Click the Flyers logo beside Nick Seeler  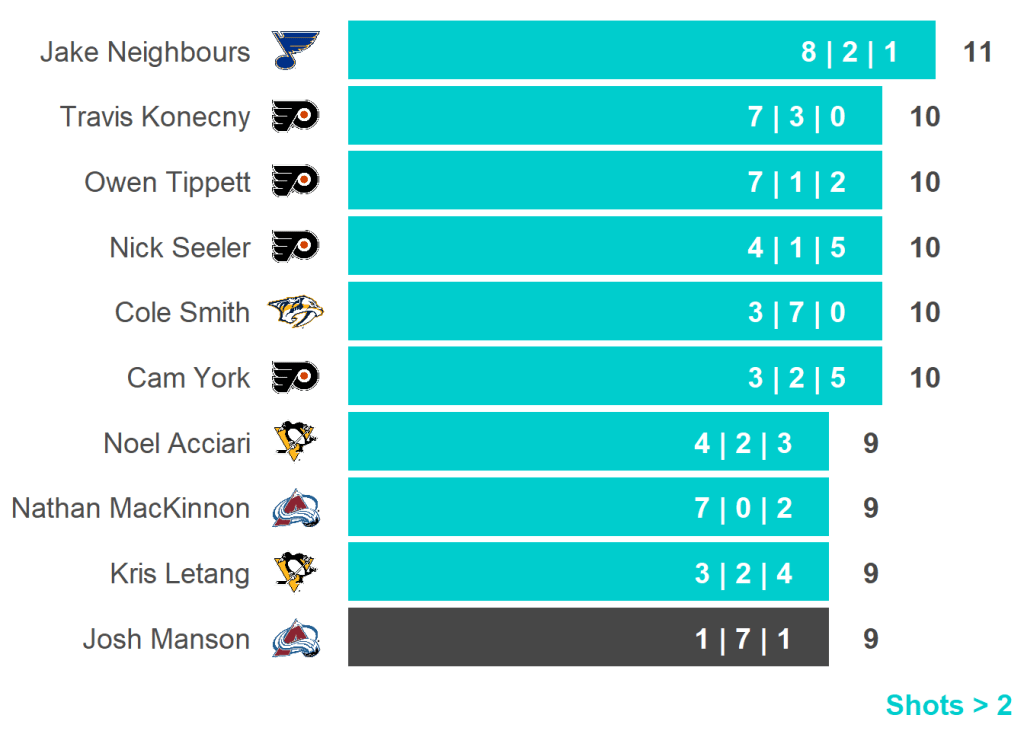[x=295, y=246]
